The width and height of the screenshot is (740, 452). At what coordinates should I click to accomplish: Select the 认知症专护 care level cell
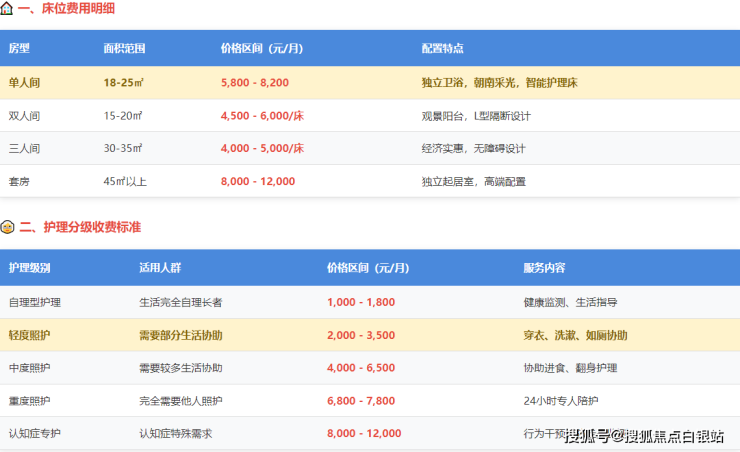click(35, 433)
